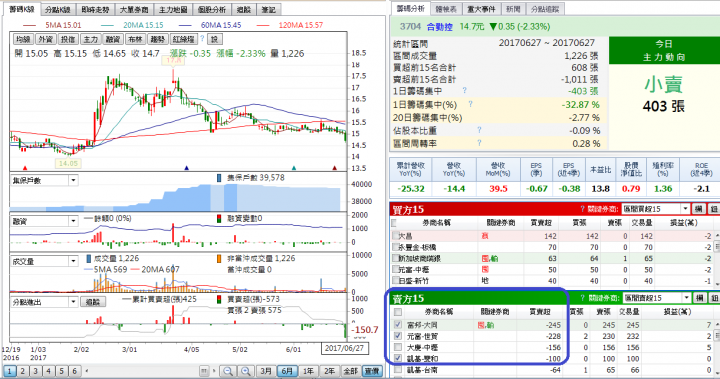Toggle the select-all checkbox in 賣方15 header
The image size is (720, 379).
(x=398, y=312)
